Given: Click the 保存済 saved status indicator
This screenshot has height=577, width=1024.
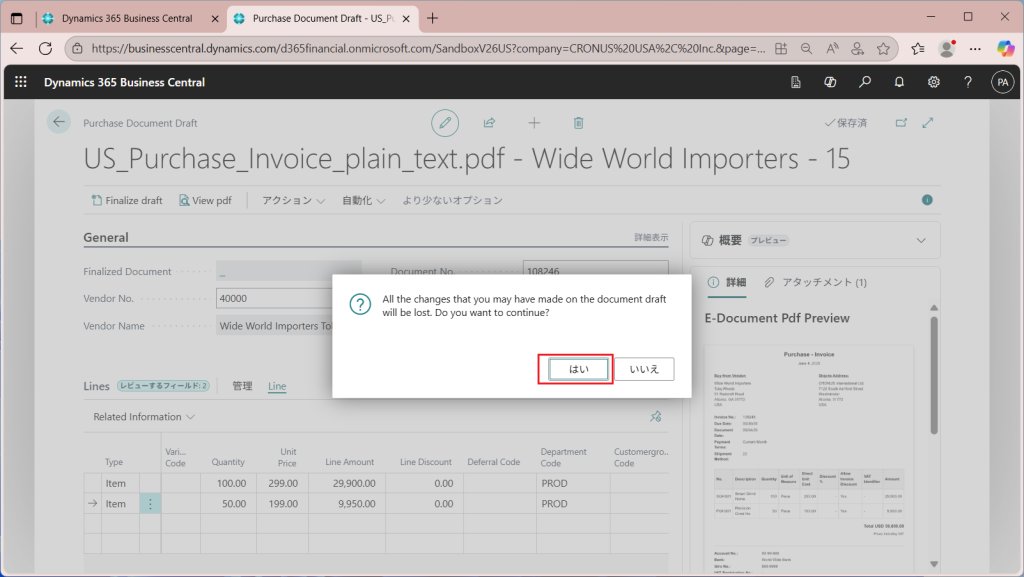Looking at the screenshot, I should tap(846, 123).
